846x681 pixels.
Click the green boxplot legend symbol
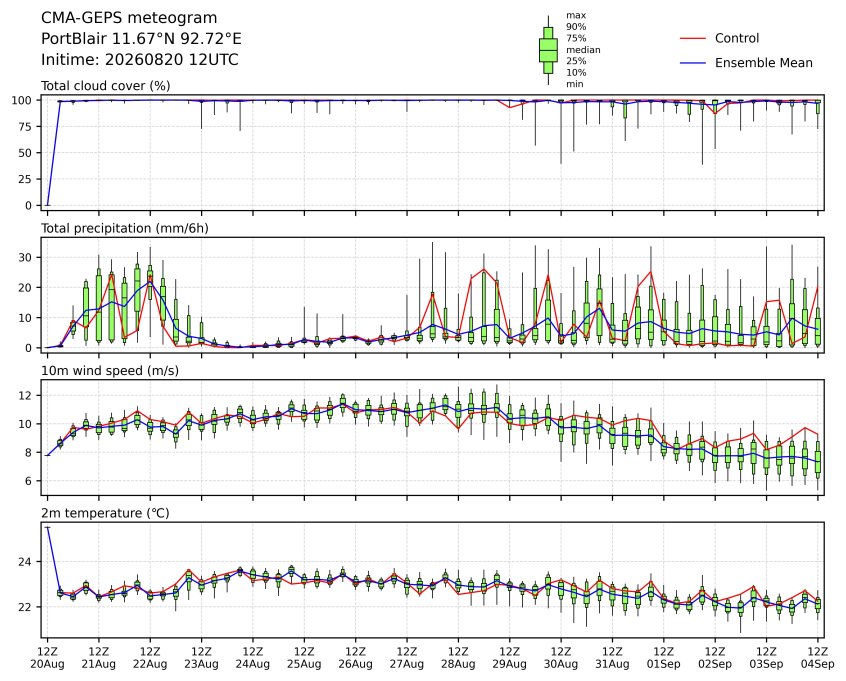548,50
